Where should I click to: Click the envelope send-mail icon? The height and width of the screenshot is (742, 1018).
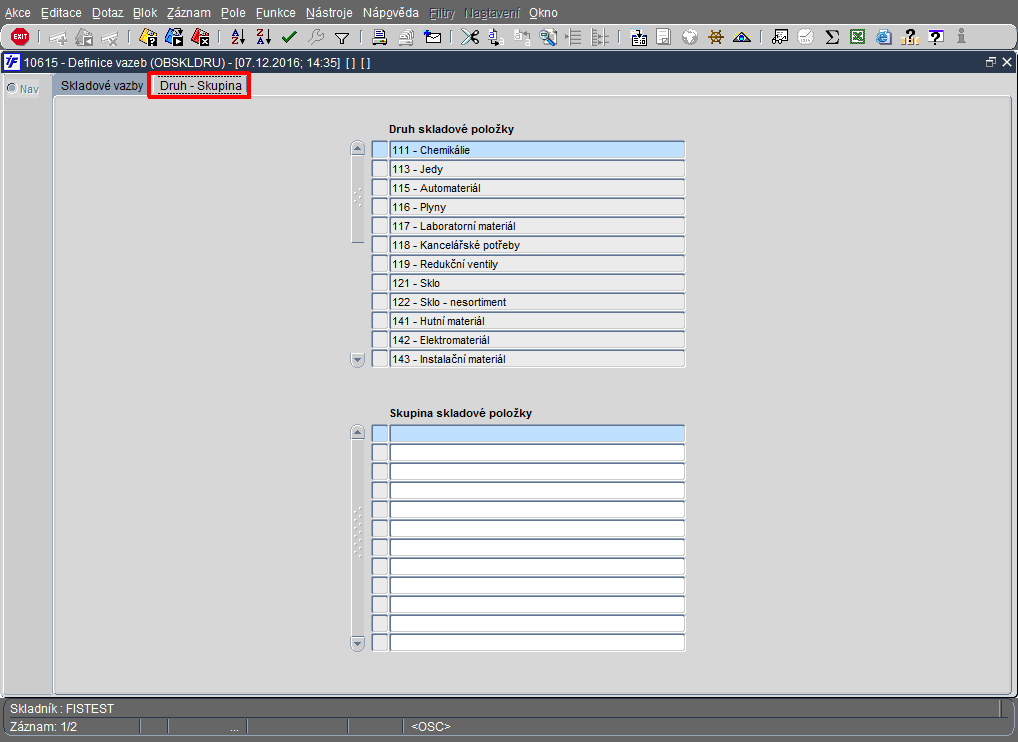pyautogui.click(x=432, y=37)
